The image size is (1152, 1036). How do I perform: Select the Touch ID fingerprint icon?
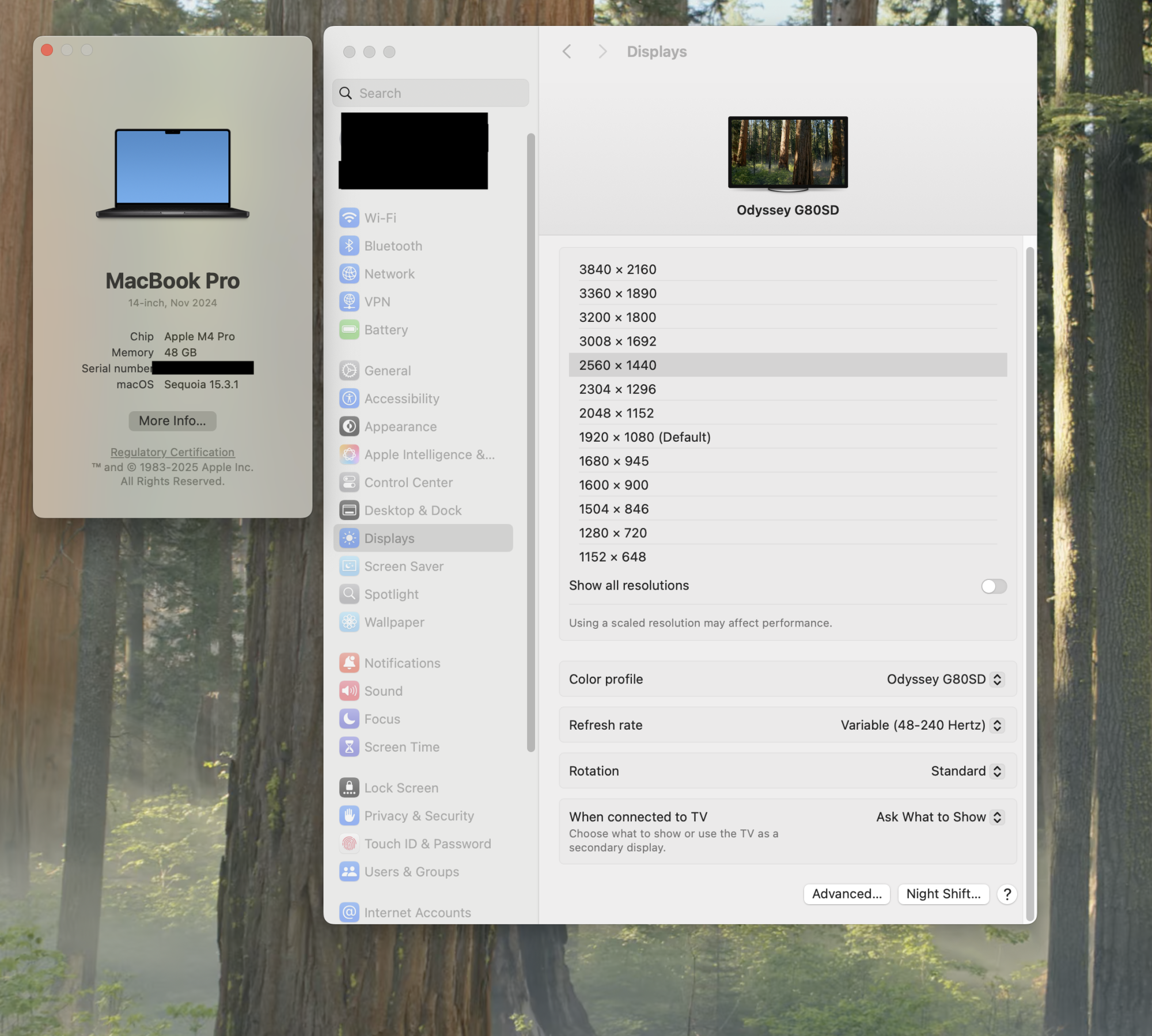(x=349, y=844)
